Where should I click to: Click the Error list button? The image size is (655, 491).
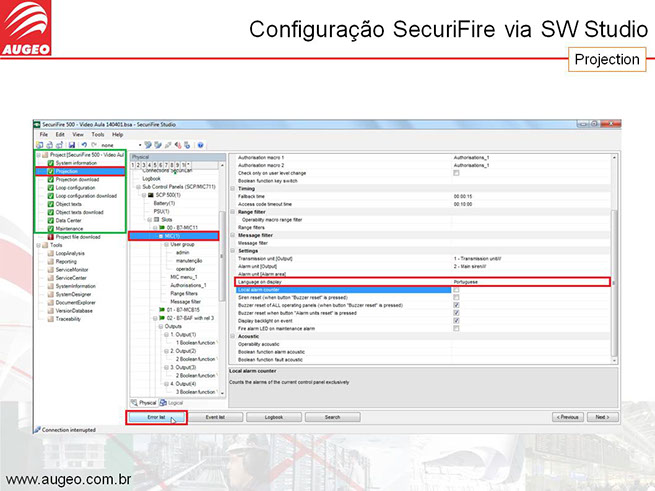click(x=157, y=416)
